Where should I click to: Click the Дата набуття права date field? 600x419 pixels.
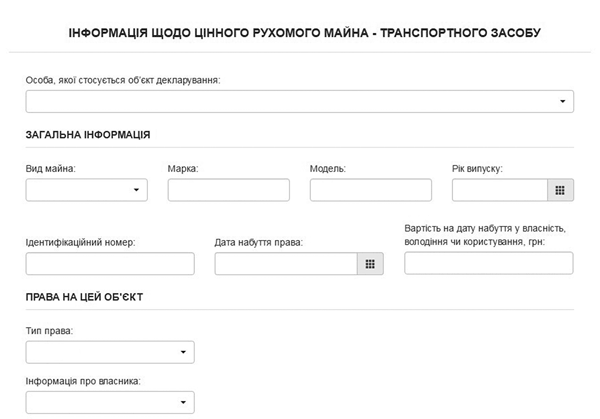pyautogui.click(x=286, y=263)
